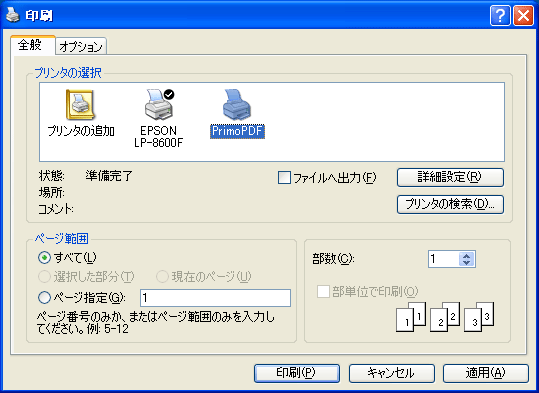539x393 pixels.
Task: Click the キャンセル button
Action: [x=392, y=373]
